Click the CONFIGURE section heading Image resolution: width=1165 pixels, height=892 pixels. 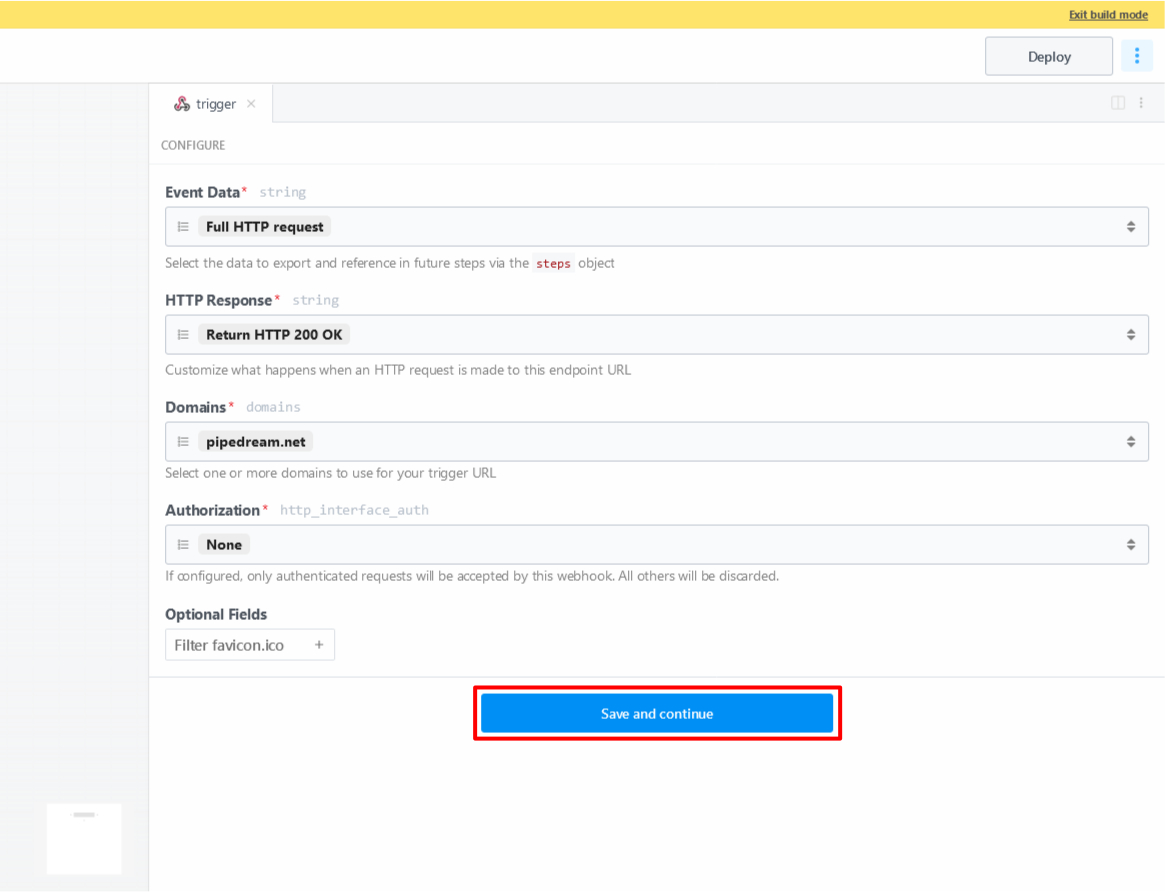click(x=193, y=145)
